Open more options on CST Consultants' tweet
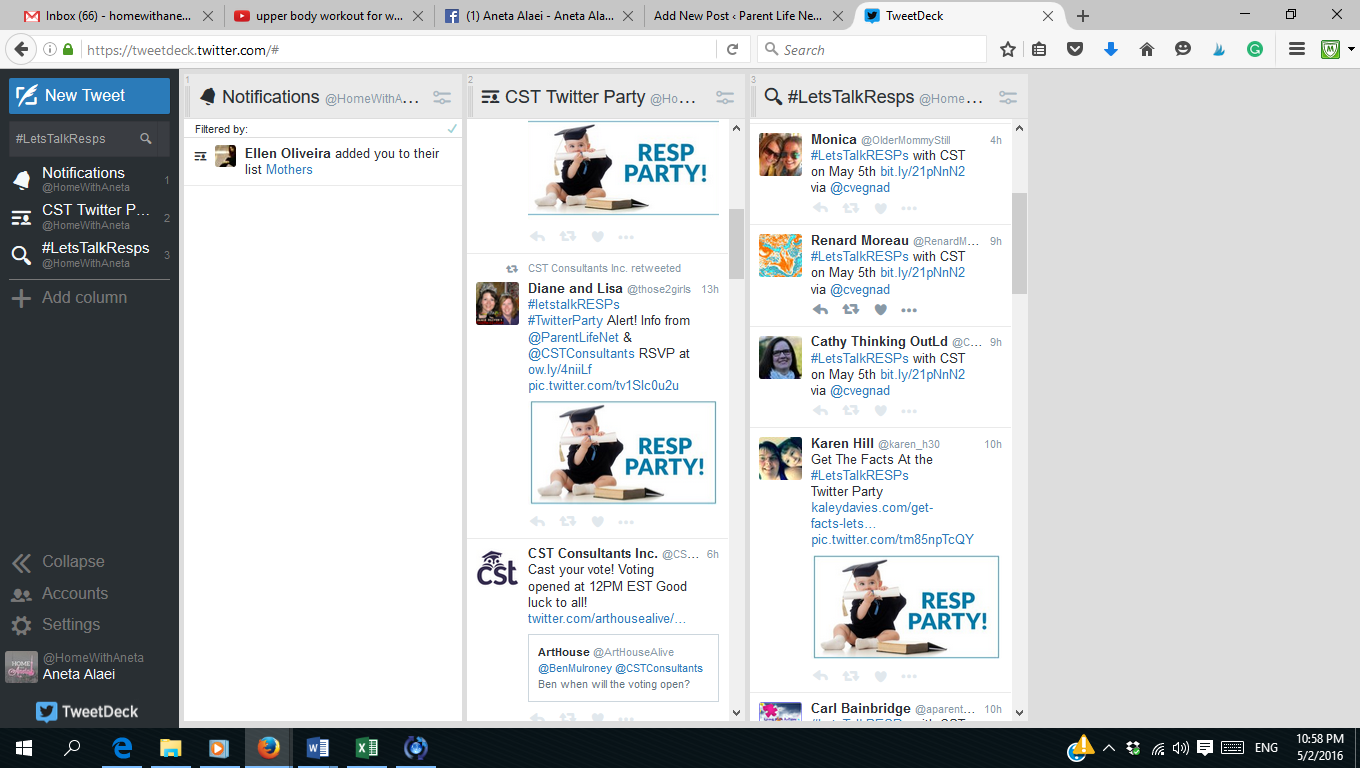 (x=627, y=718)
